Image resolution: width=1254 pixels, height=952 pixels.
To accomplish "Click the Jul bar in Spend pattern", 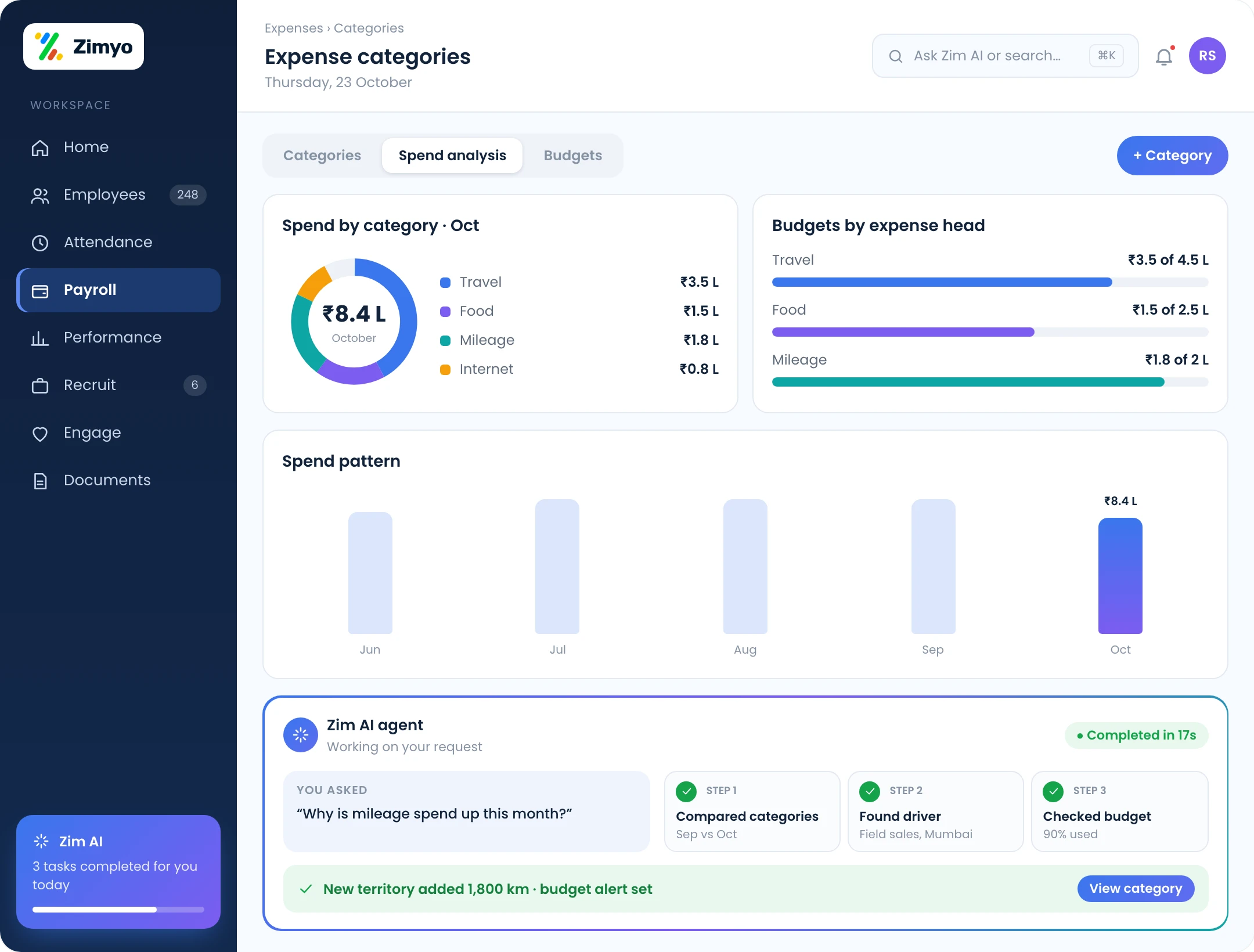I will 557,567.
